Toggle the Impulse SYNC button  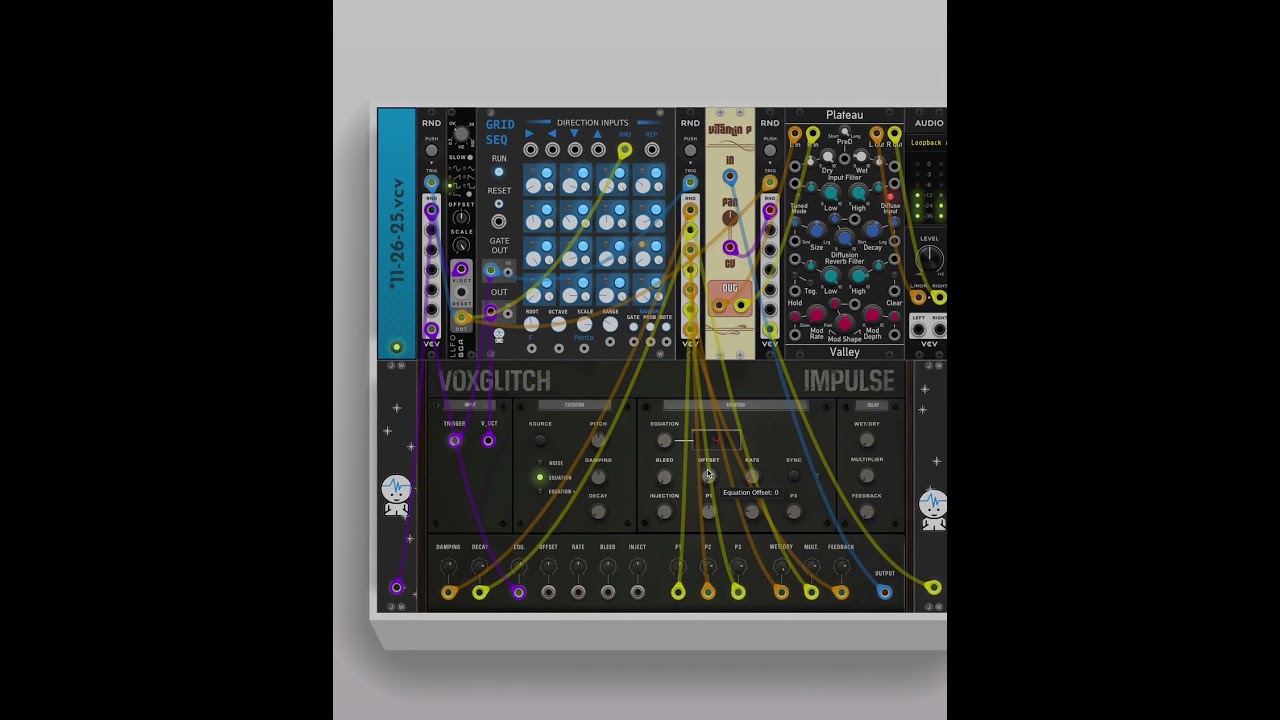[794, 476]
